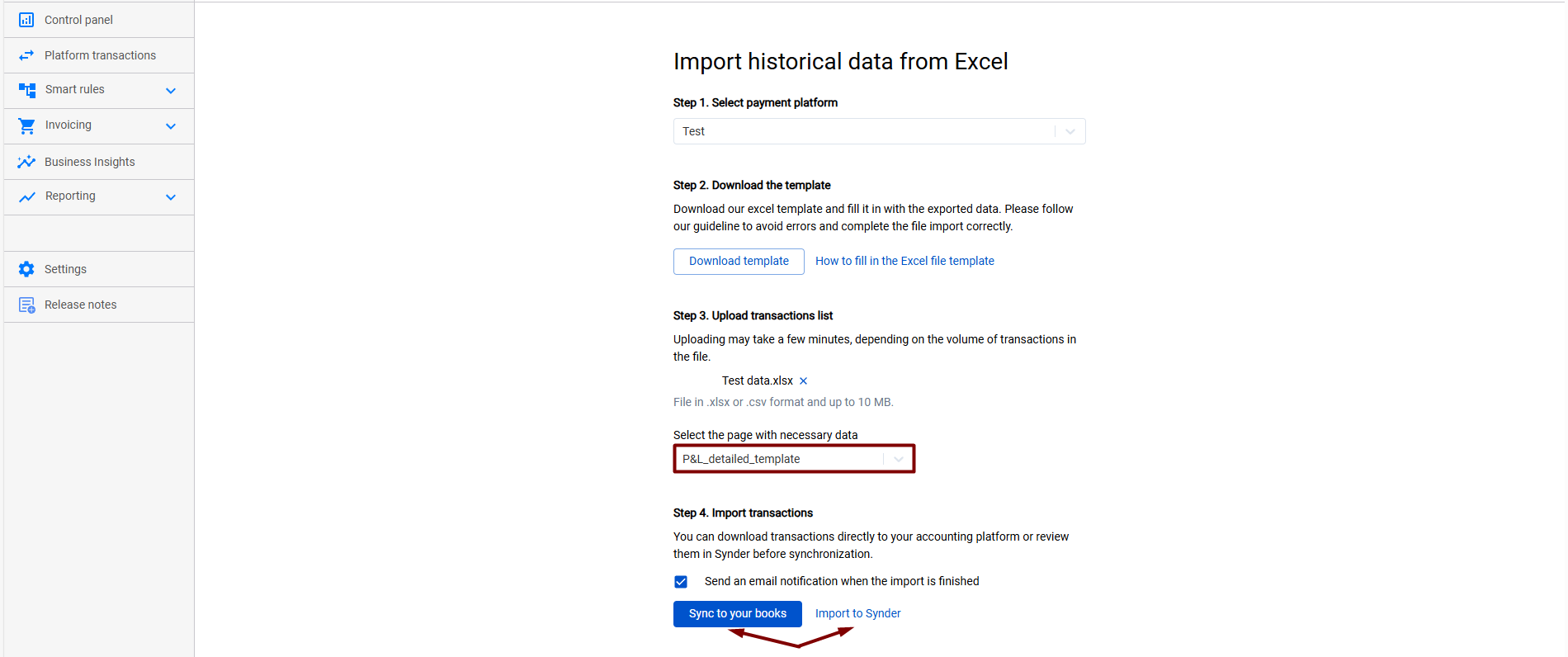
Task: Click the Business Insights graph icon
Action: 26,162
